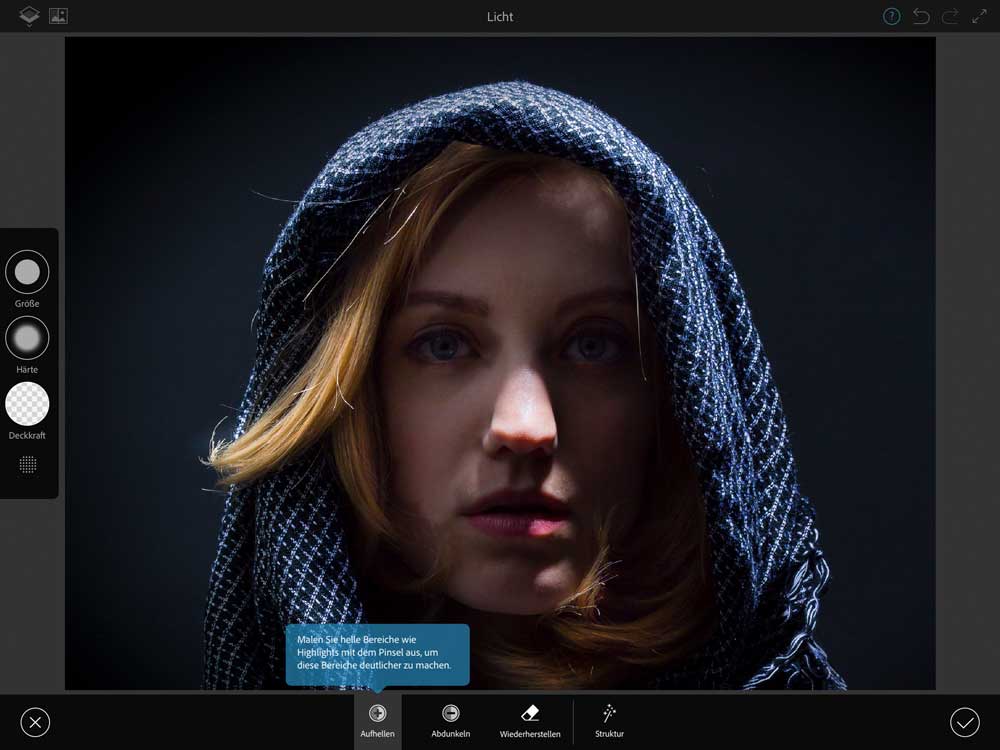Click the image view icon in top bar
Viewport: 1000px width, 750px height.
[x=58, y=16]
